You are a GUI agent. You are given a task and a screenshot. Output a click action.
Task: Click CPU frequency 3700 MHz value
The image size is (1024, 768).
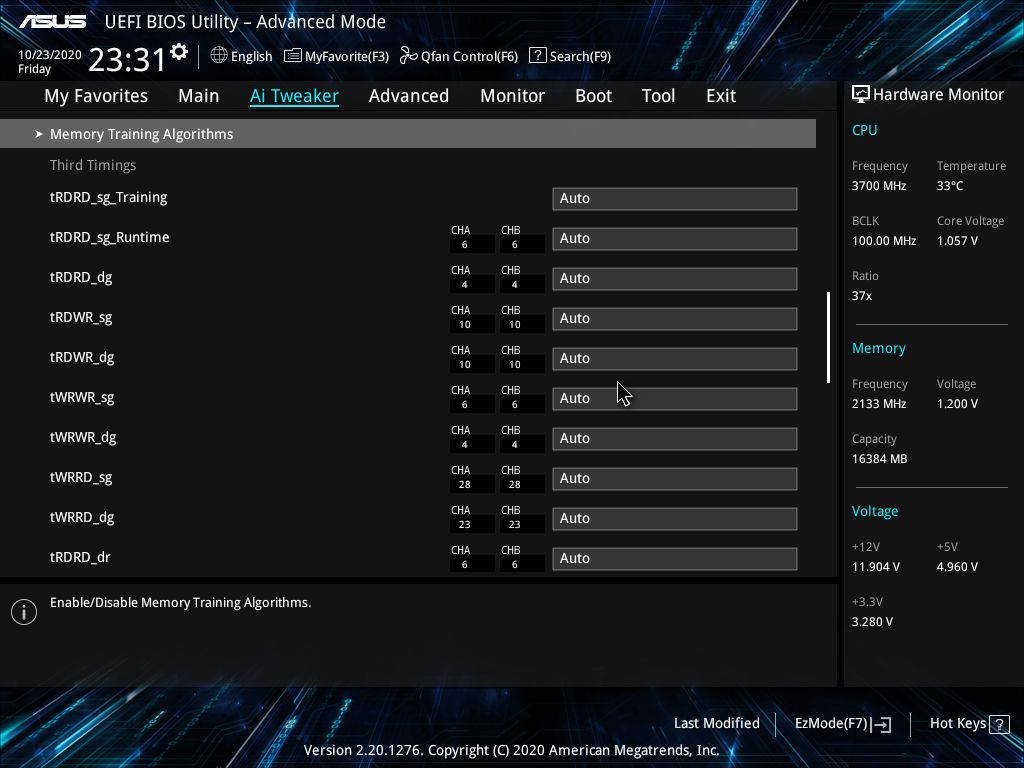(878, 186)
